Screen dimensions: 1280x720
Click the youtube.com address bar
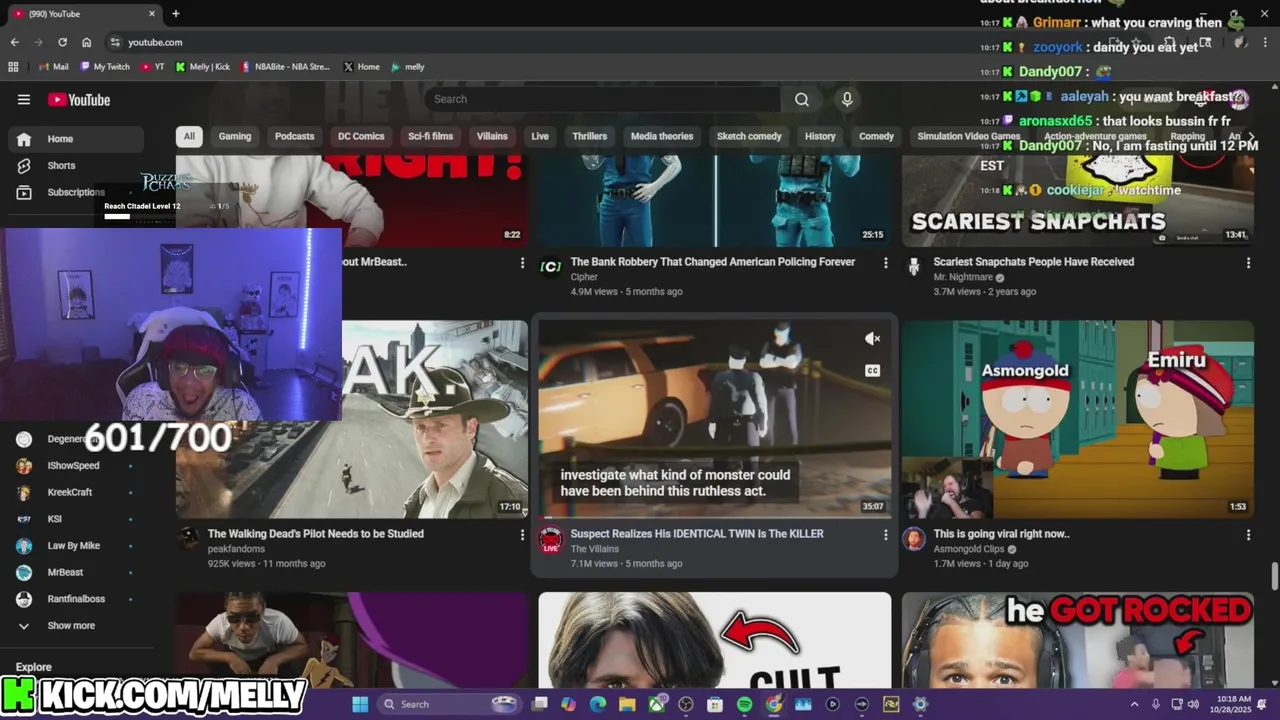click(155, 42)
